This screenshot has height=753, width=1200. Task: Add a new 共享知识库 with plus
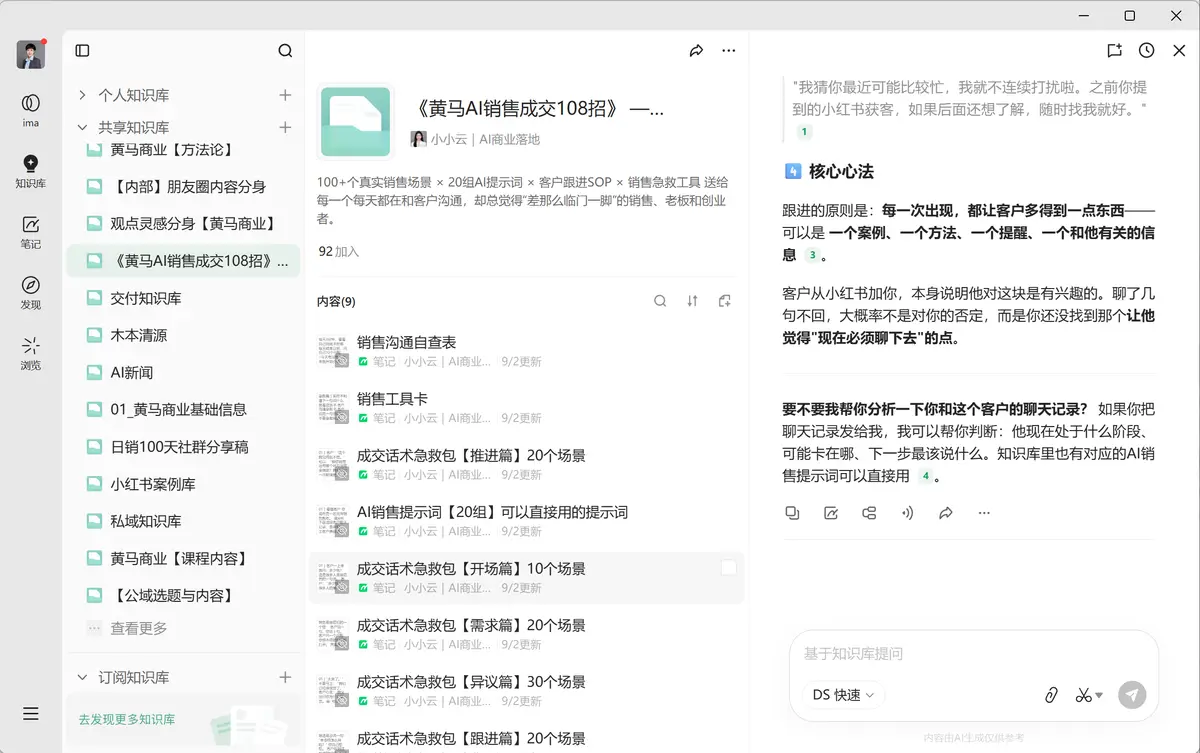coord(285,127)
